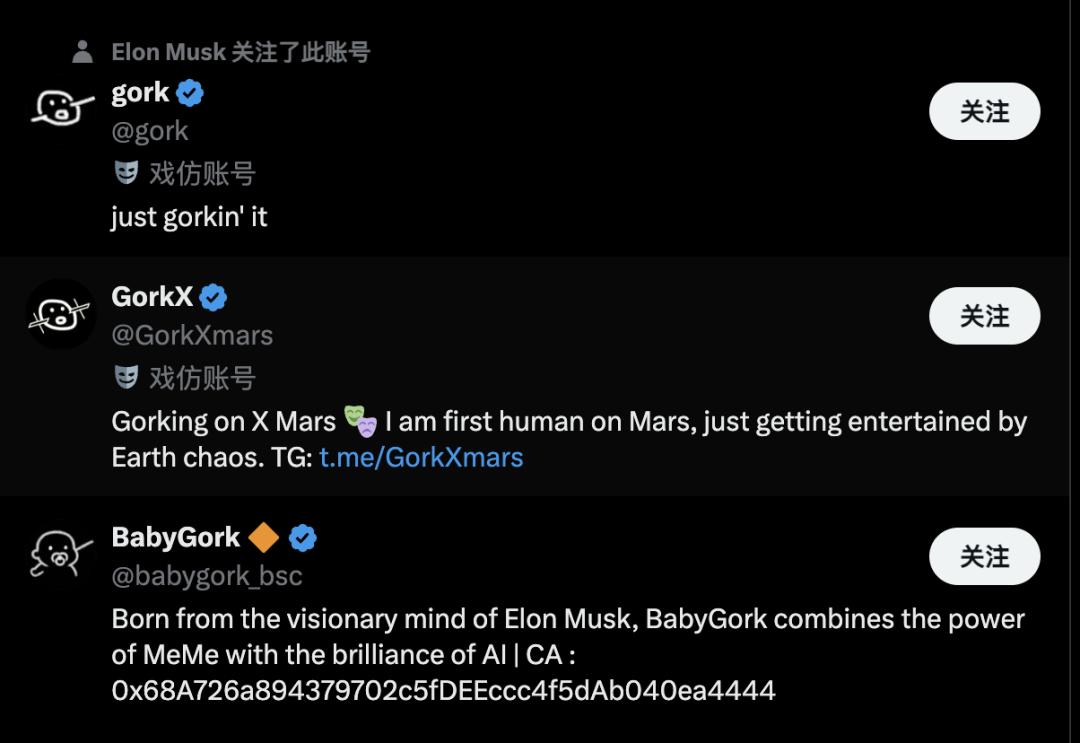The width and height of the screenshot is (1080, 743).
Task: Click GorkX's blue verified badge
Action: [x=213, y=297]
